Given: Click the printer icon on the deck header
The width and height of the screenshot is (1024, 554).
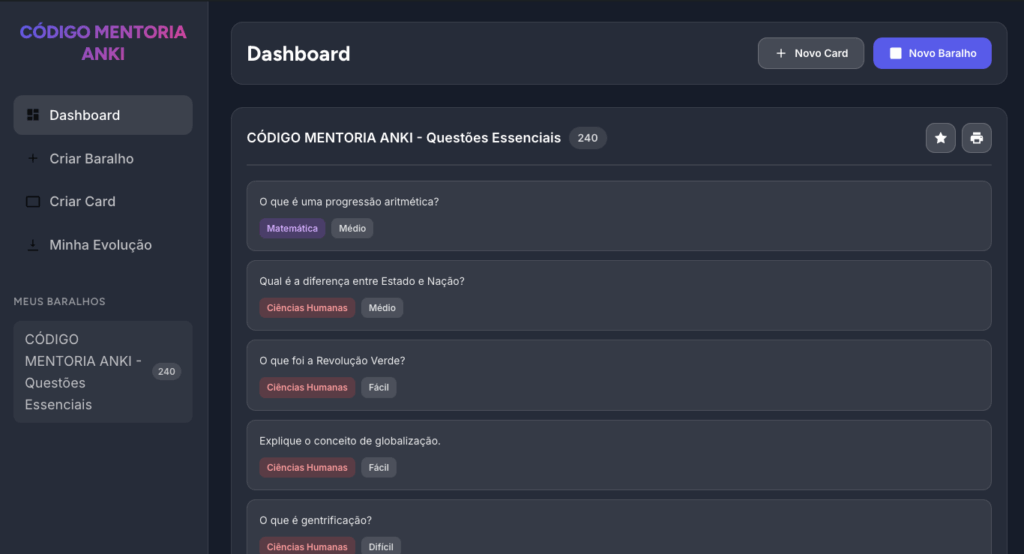Looking at the screenshot, I should click(x=977, y=138).
